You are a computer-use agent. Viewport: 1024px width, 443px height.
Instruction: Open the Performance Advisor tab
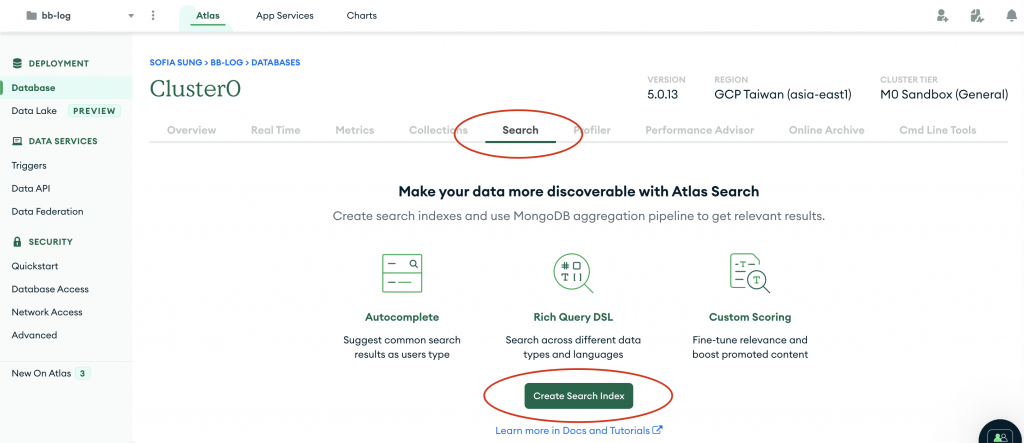pyautogui.click(x=699, y=130)
